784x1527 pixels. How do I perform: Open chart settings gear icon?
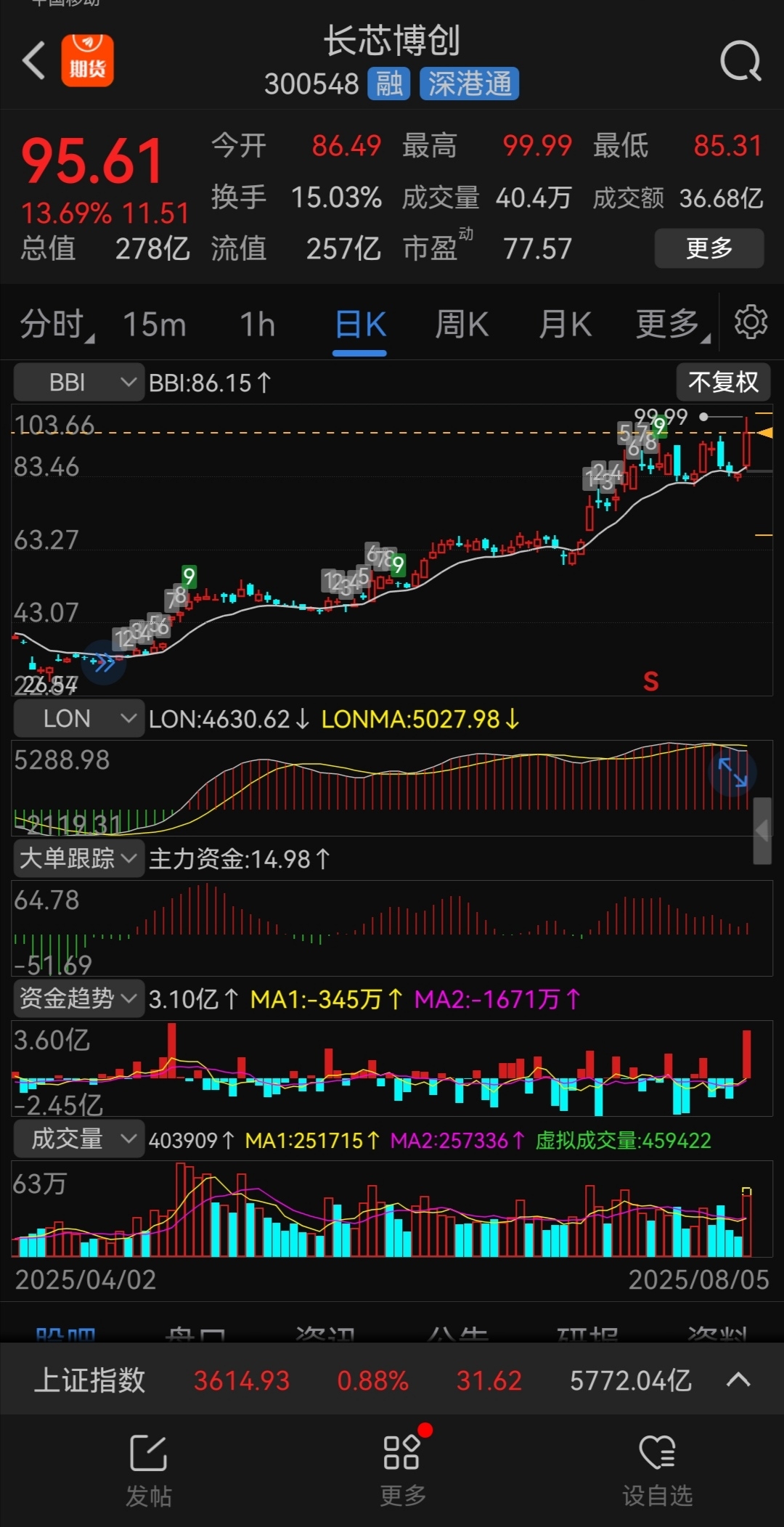click(751, 322)
